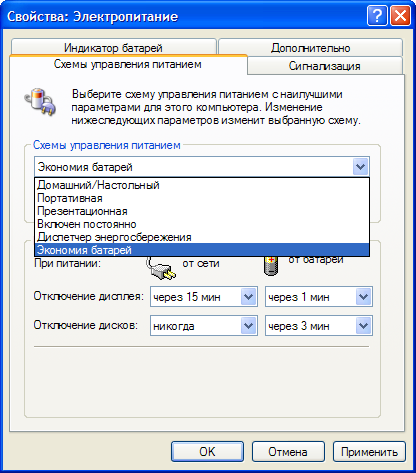
Task: Pick the Презентационная scheme from list
Action: click(x=202, y=211)
